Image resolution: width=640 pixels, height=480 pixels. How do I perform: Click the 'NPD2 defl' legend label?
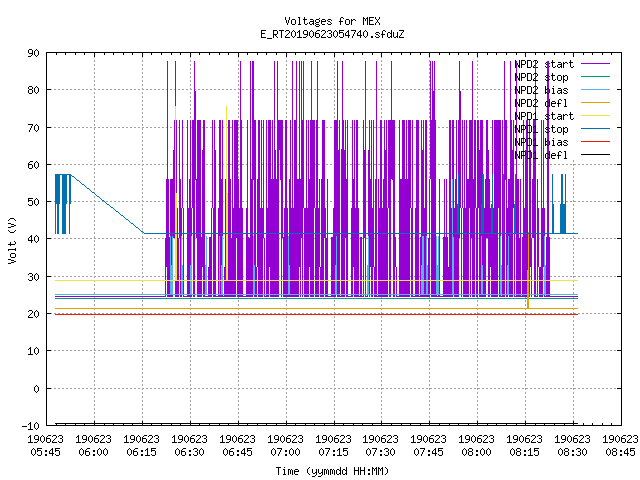541,103
